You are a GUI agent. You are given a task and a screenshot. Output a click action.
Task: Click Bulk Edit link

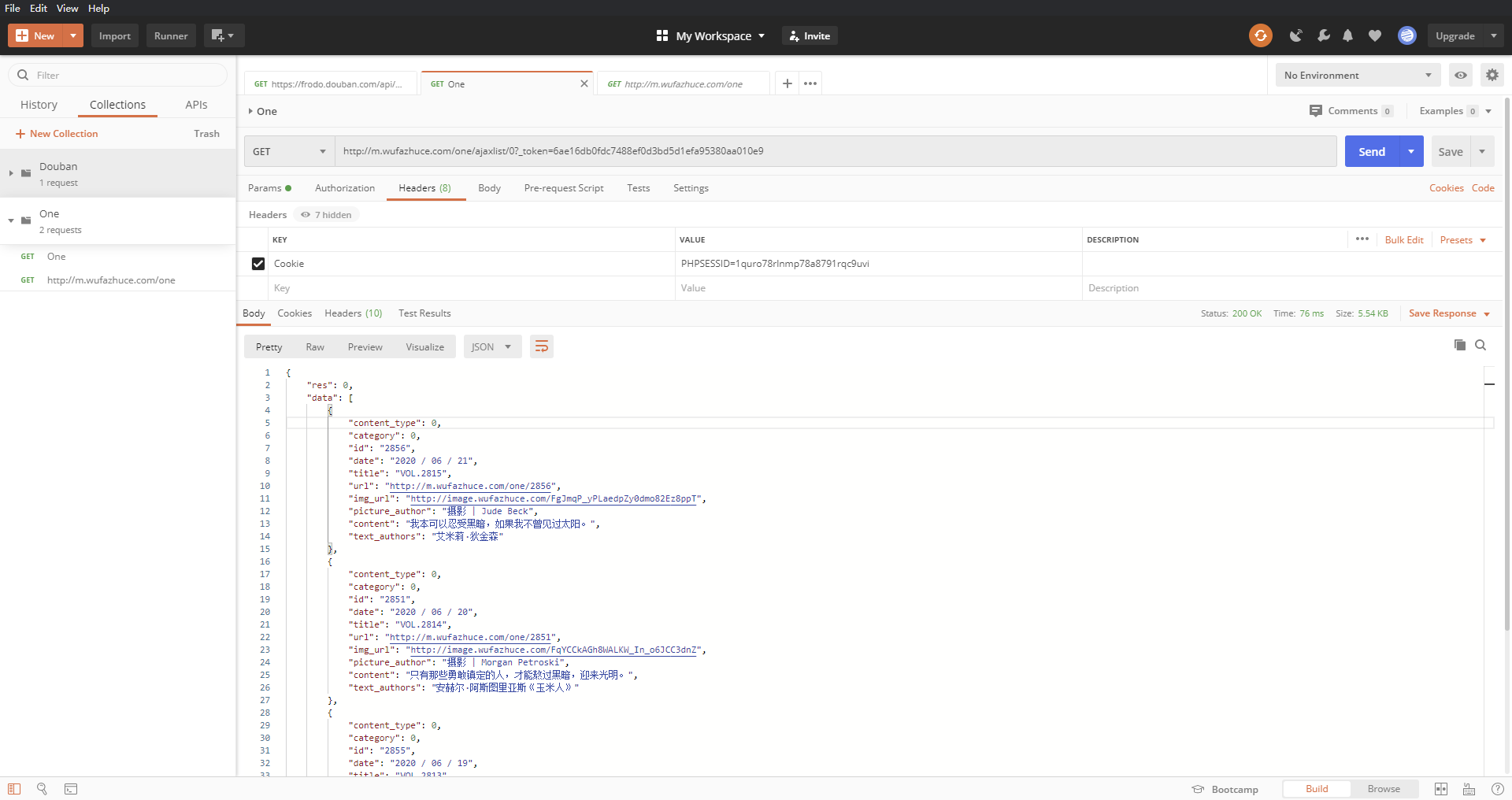tap(1404, 239)
